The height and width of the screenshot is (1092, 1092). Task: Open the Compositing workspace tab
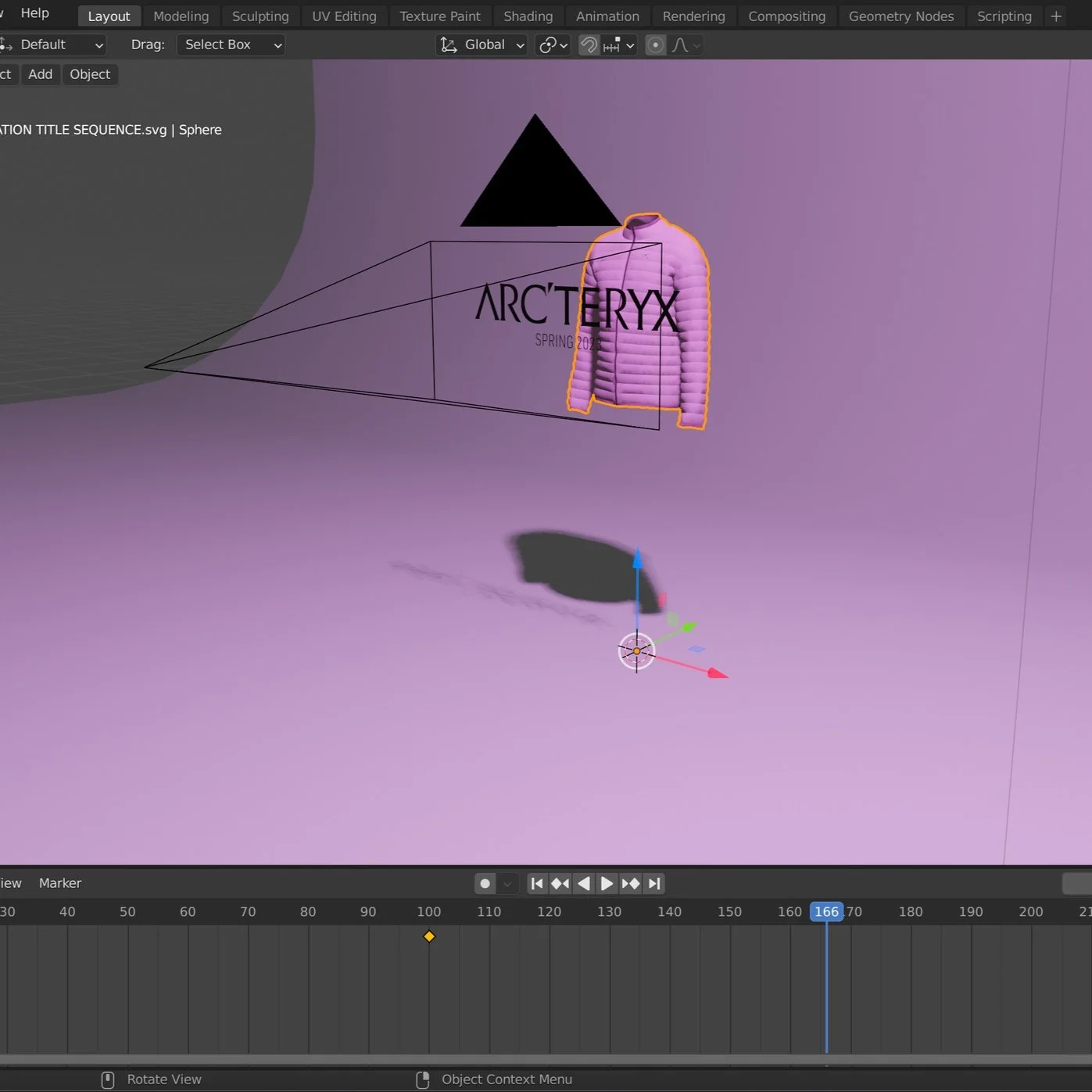coord(786,16)
